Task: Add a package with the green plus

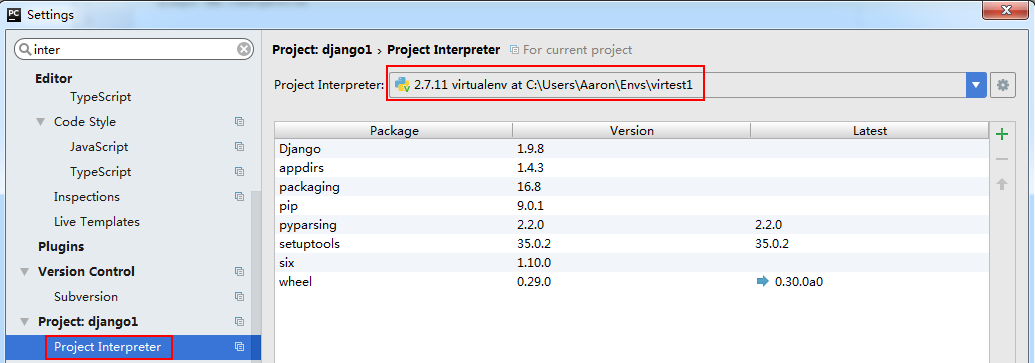Action: point(1002,135)
